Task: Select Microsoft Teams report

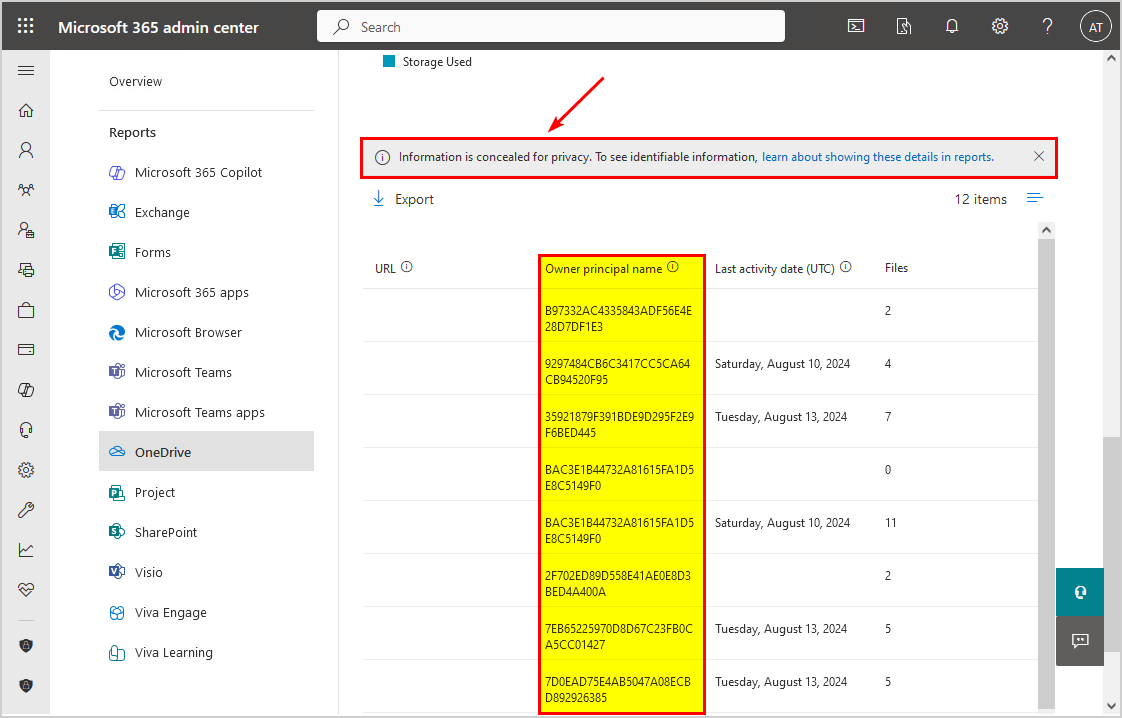Action: tap(183, 372)
